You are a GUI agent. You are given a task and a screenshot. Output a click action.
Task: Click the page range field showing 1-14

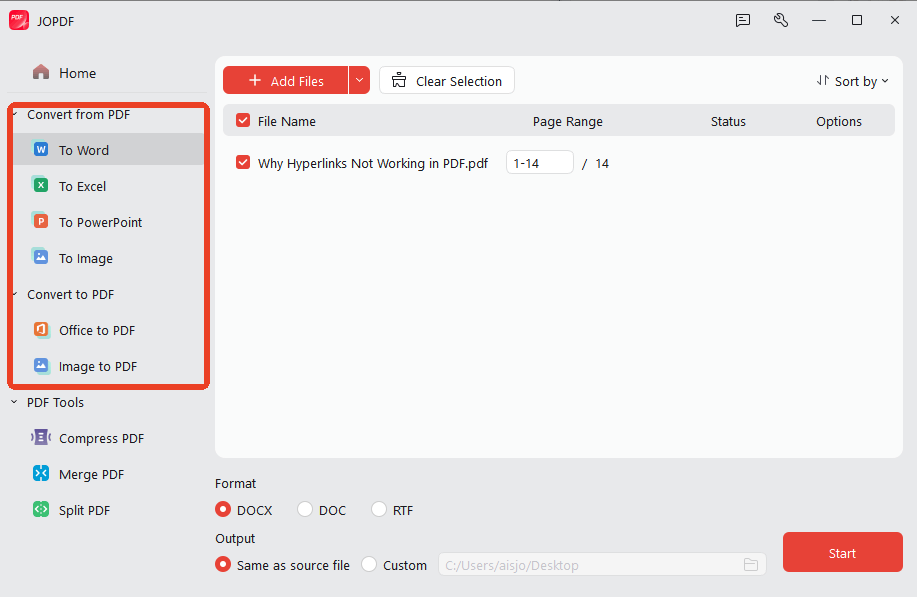coord(539,163)
